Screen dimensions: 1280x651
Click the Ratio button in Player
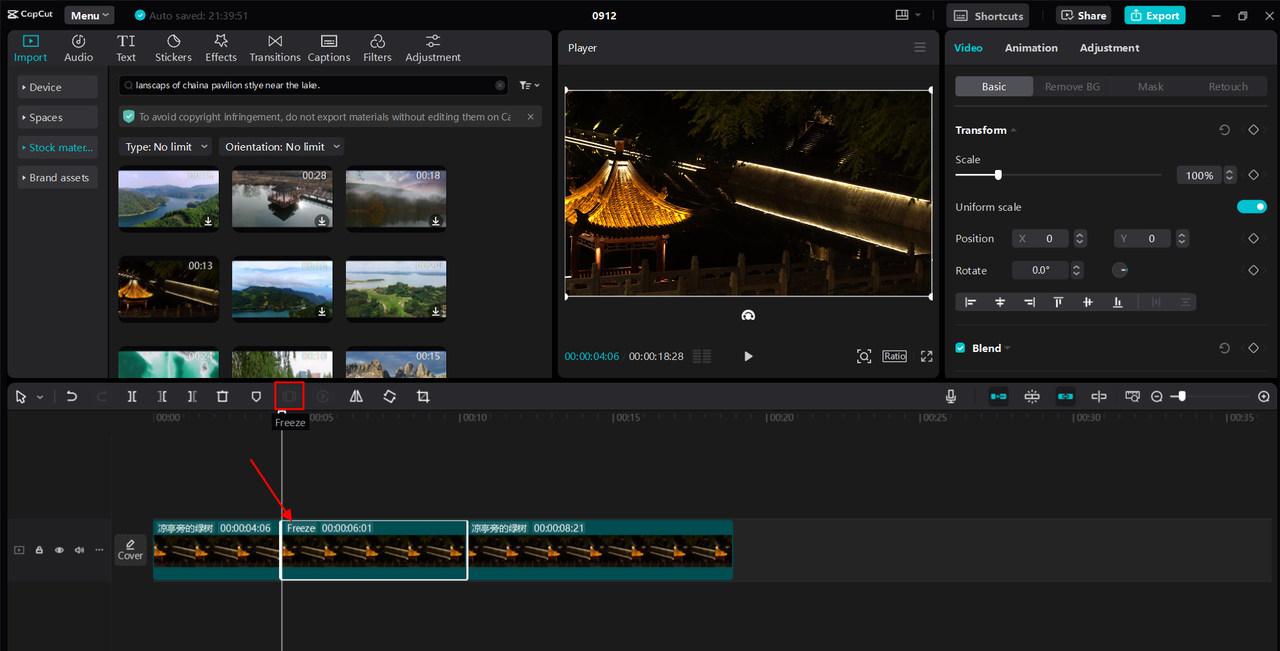click(894, 356)
